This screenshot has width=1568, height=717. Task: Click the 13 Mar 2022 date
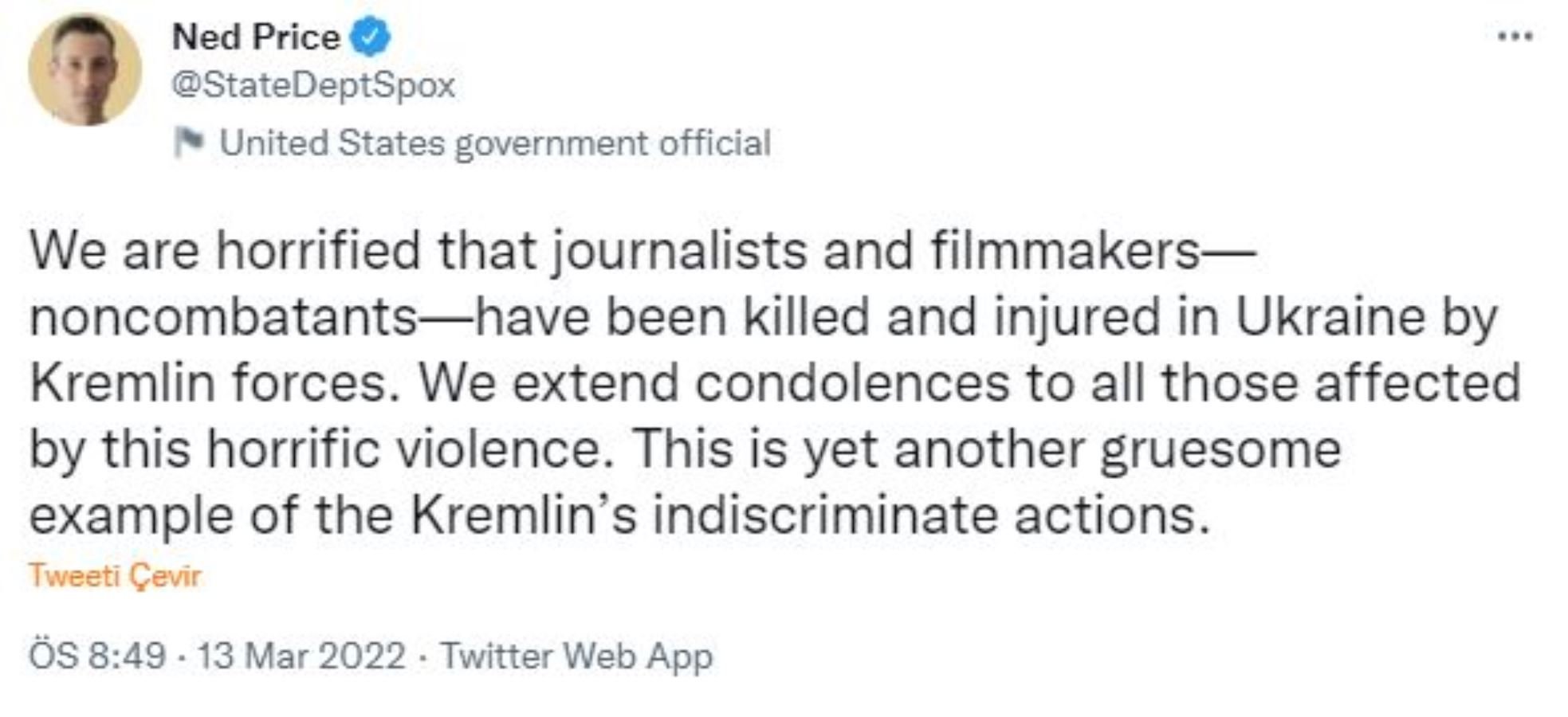click(x=301, y=656)
